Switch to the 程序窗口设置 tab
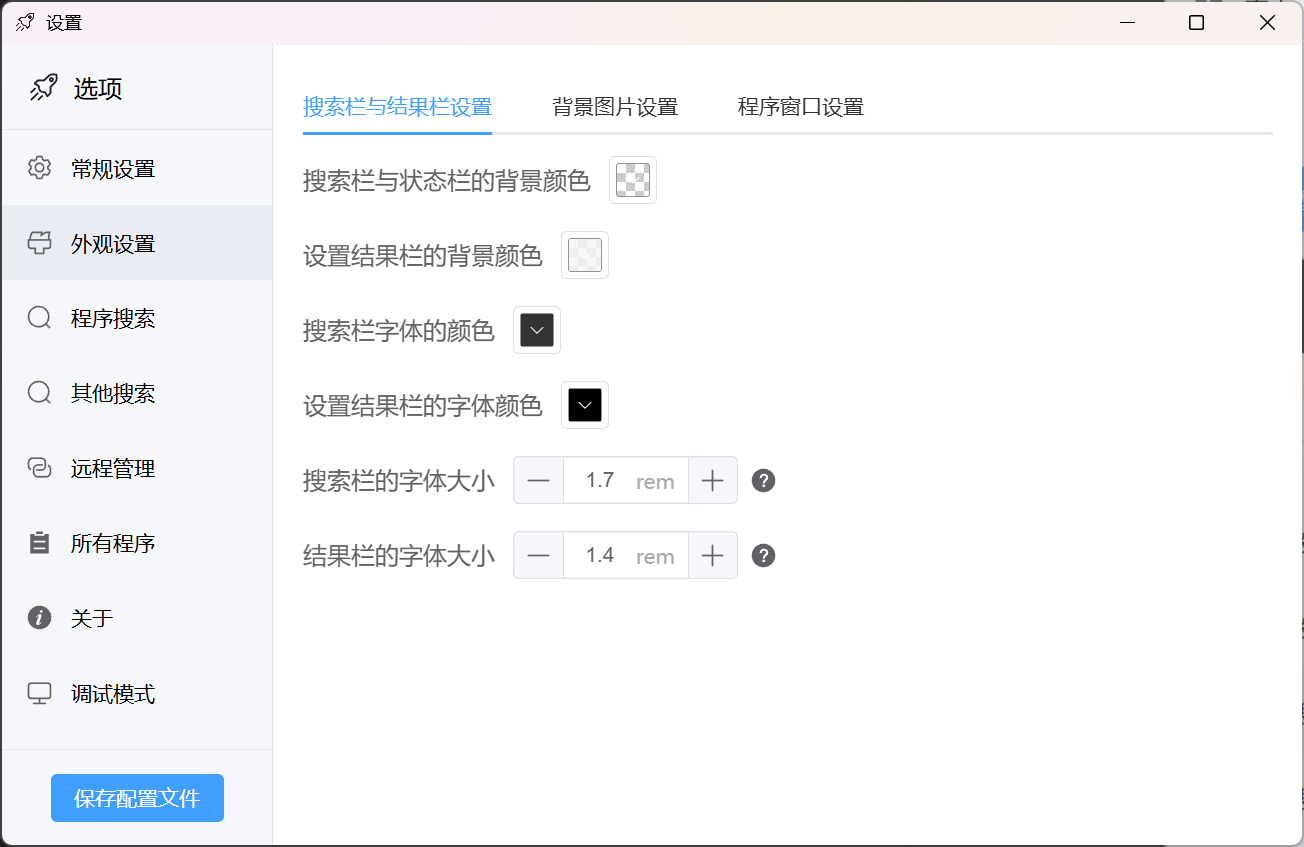This screenshot has width=1304, height=847. (800, 107)
